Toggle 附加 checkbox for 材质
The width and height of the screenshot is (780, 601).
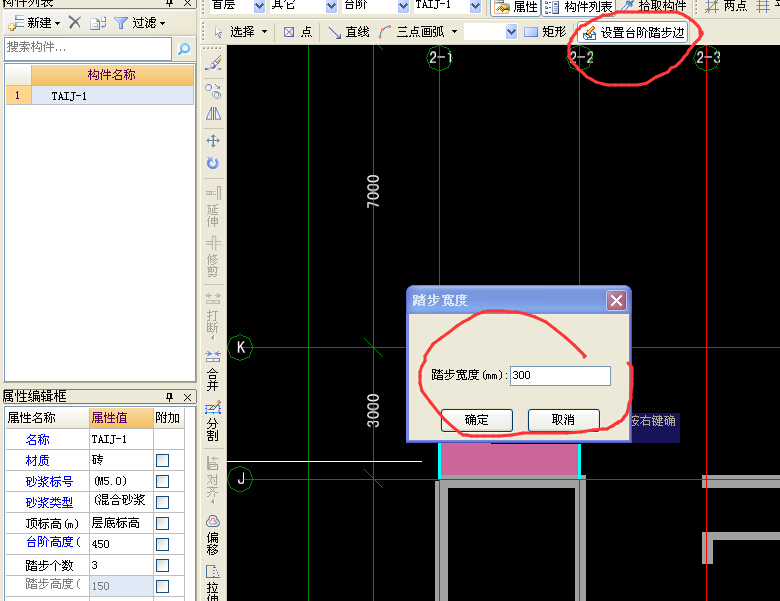point(162,460)
